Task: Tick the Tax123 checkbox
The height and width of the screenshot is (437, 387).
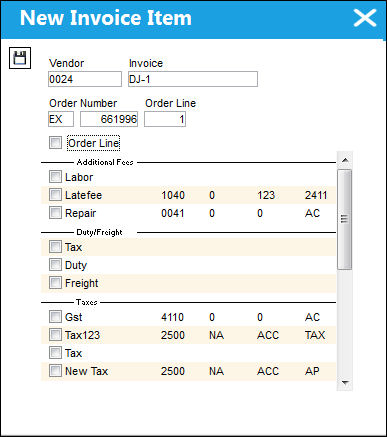Action: 55,335
